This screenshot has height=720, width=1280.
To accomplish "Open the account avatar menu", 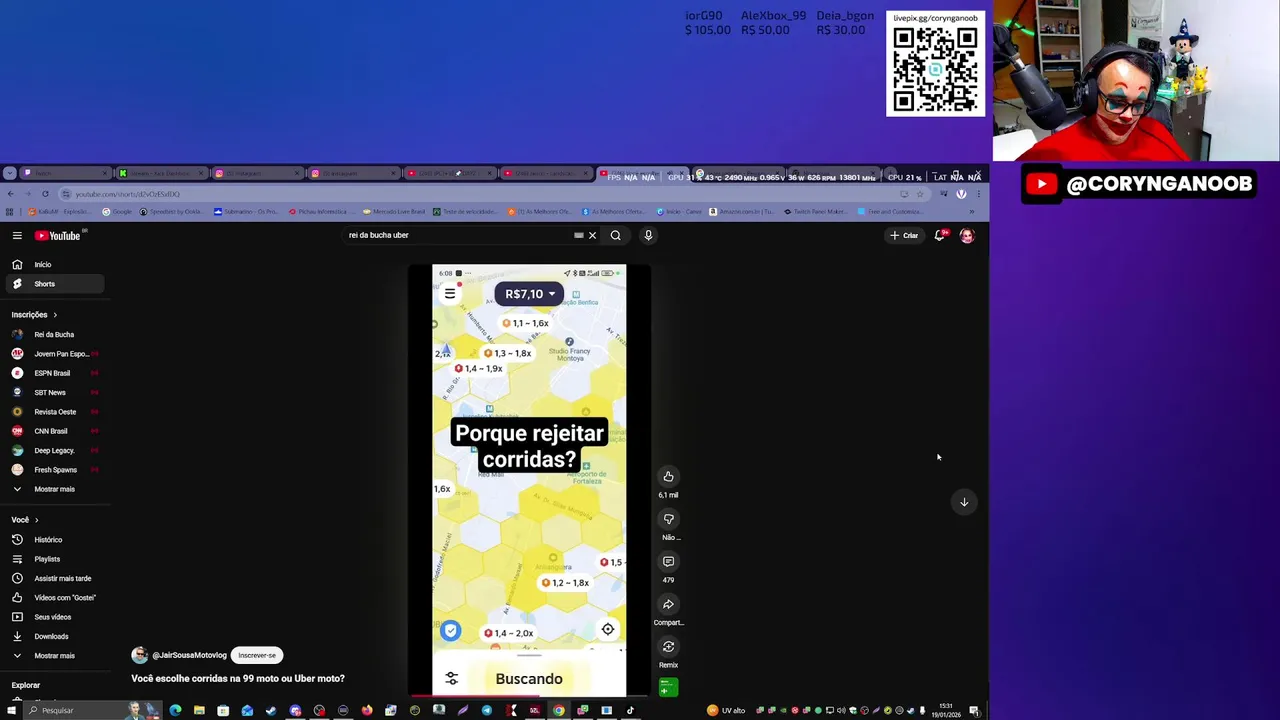I will pyautogui.click(x=967, y=236).
